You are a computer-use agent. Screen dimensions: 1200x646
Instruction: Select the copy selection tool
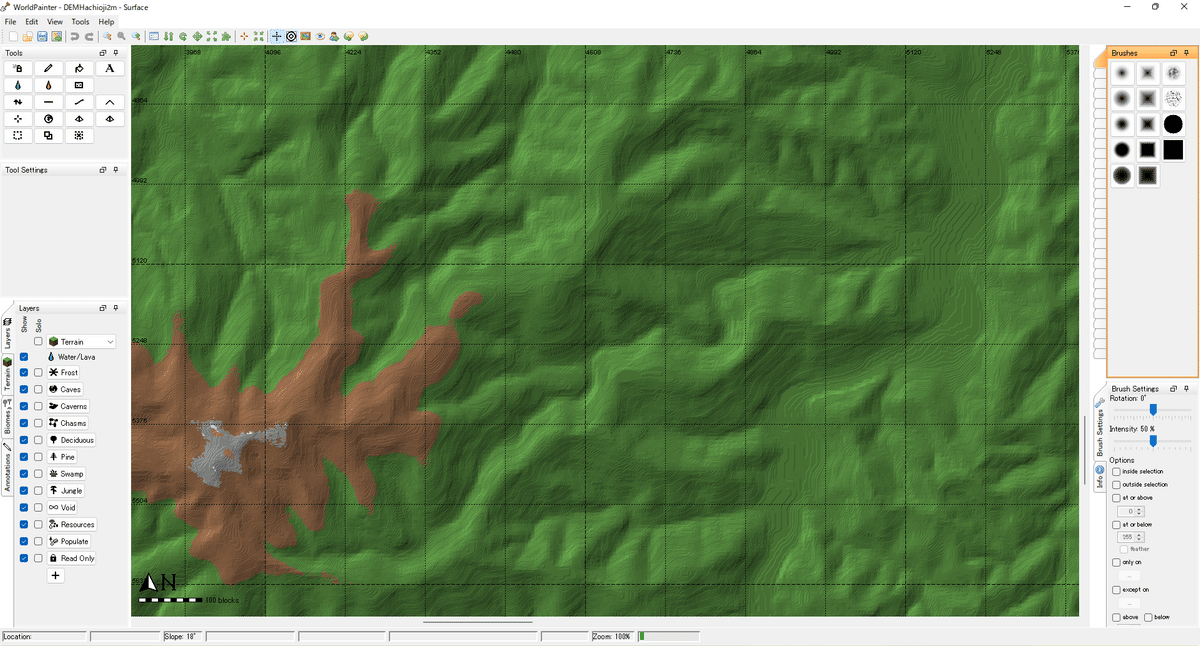point(48,135)
